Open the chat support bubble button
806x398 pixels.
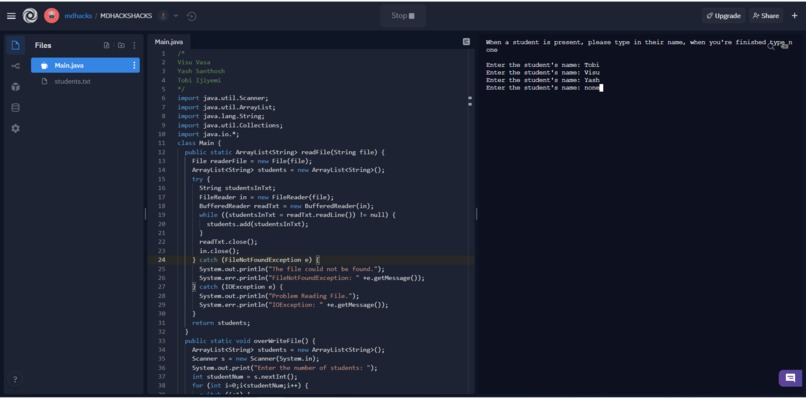(790, 378)
